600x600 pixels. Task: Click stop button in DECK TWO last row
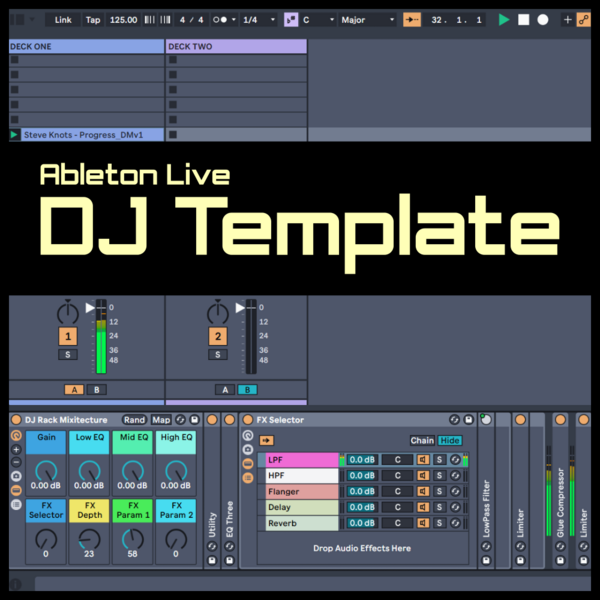[173, 135]
